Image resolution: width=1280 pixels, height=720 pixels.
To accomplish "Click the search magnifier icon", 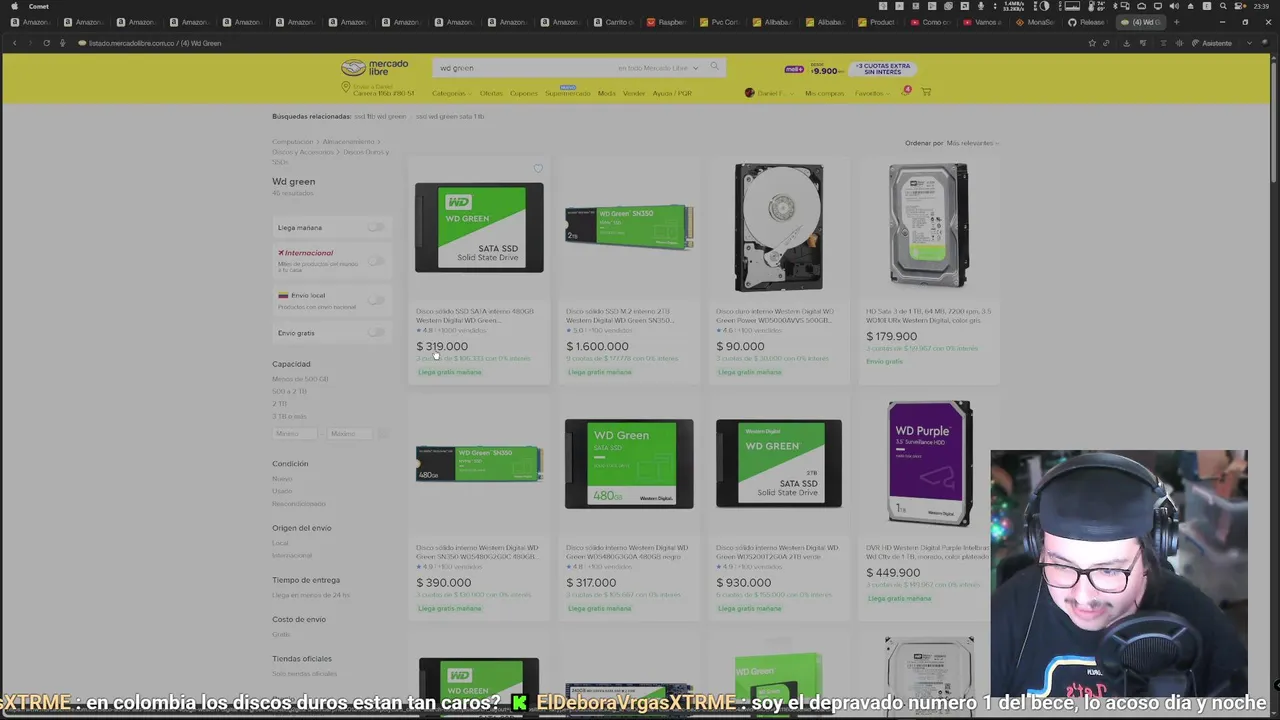I will 714,67.
